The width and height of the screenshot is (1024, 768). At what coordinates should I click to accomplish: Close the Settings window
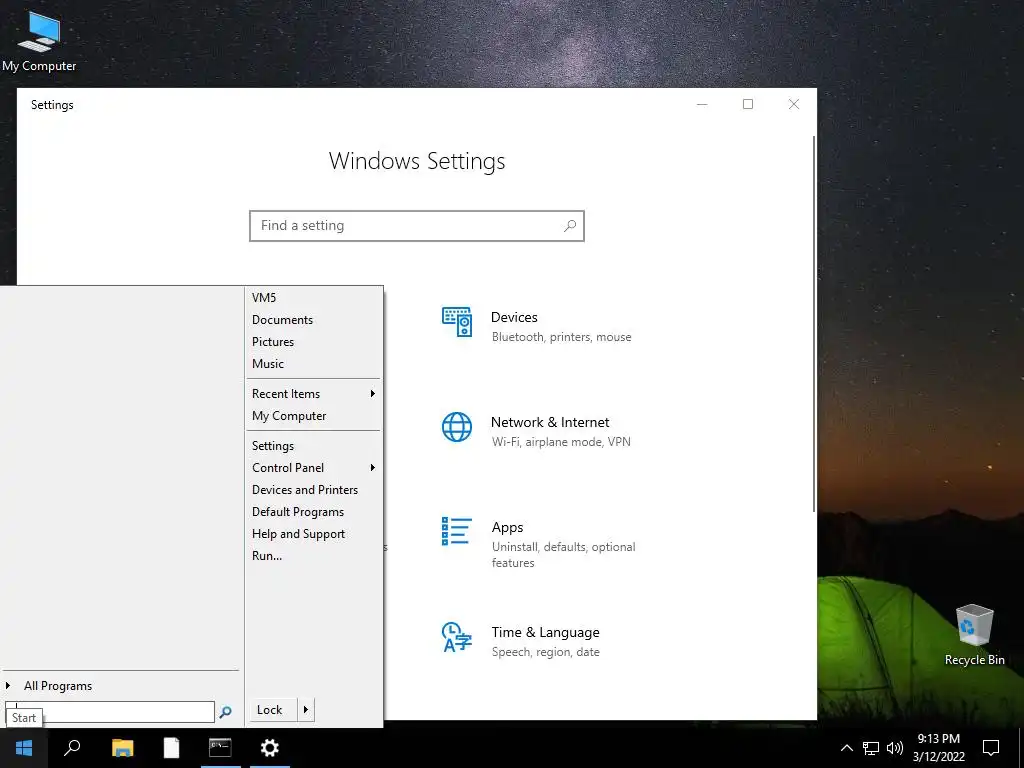(793, 104)
